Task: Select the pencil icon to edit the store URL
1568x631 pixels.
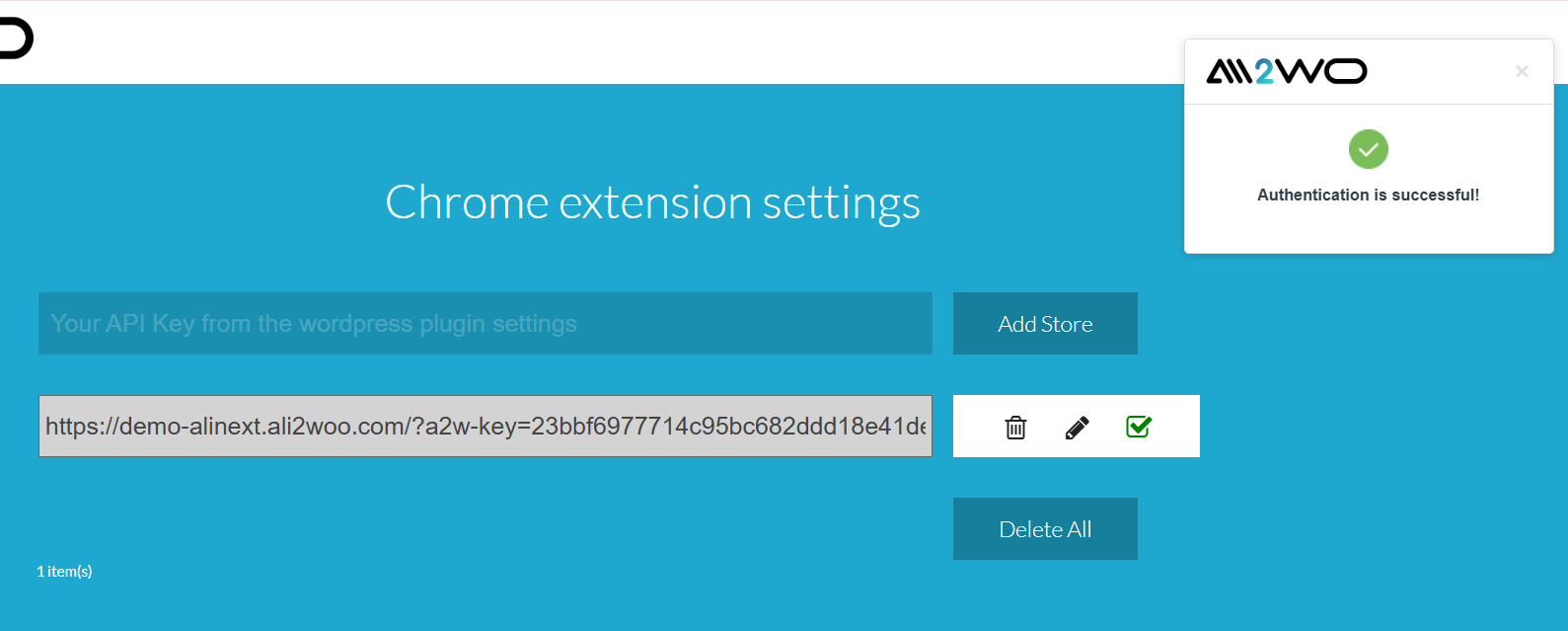Action: coord(1076,427)
